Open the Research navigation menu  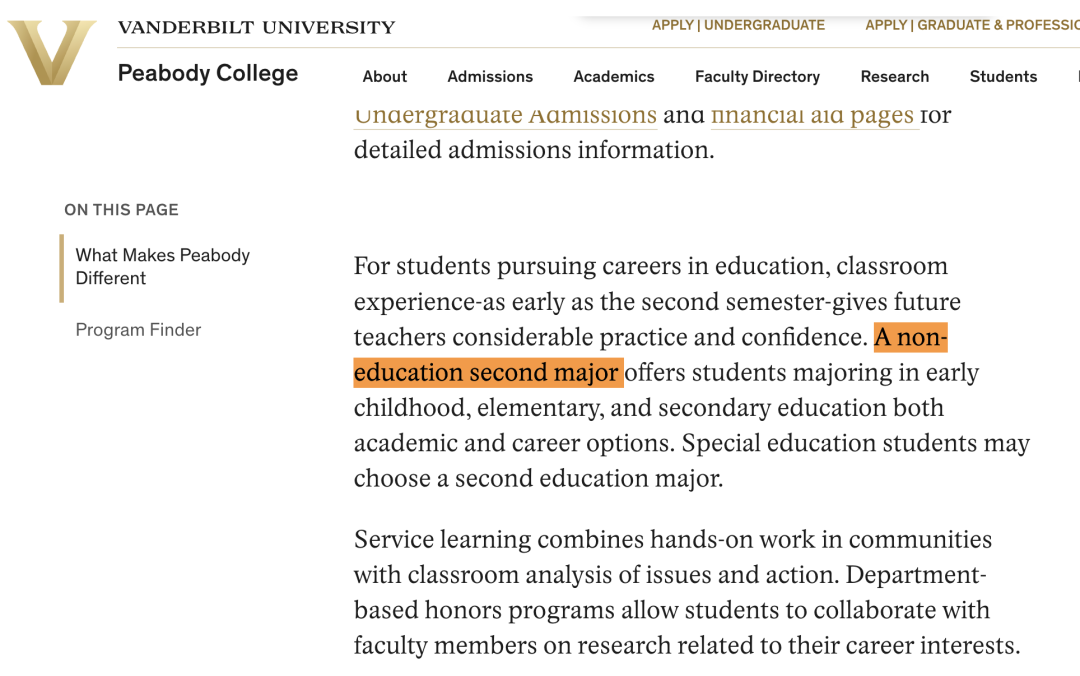(895, 76)
